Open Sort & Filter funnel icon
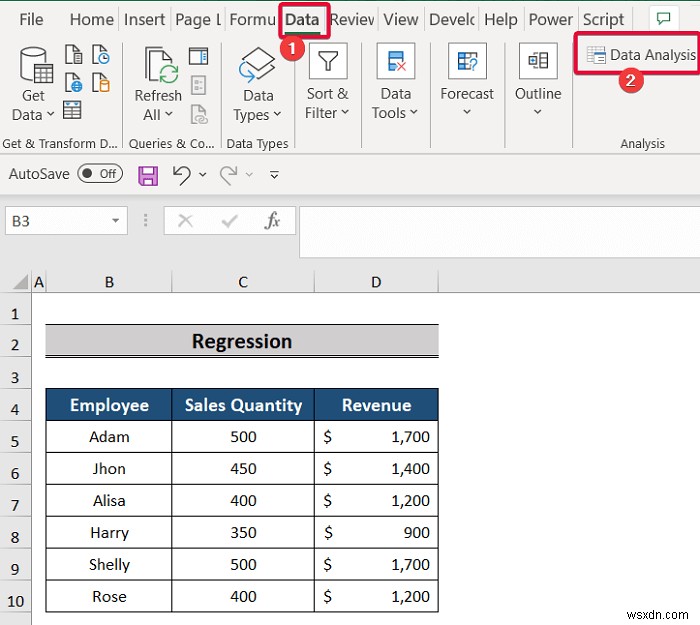The image size is (700, 625). [327, 61]
